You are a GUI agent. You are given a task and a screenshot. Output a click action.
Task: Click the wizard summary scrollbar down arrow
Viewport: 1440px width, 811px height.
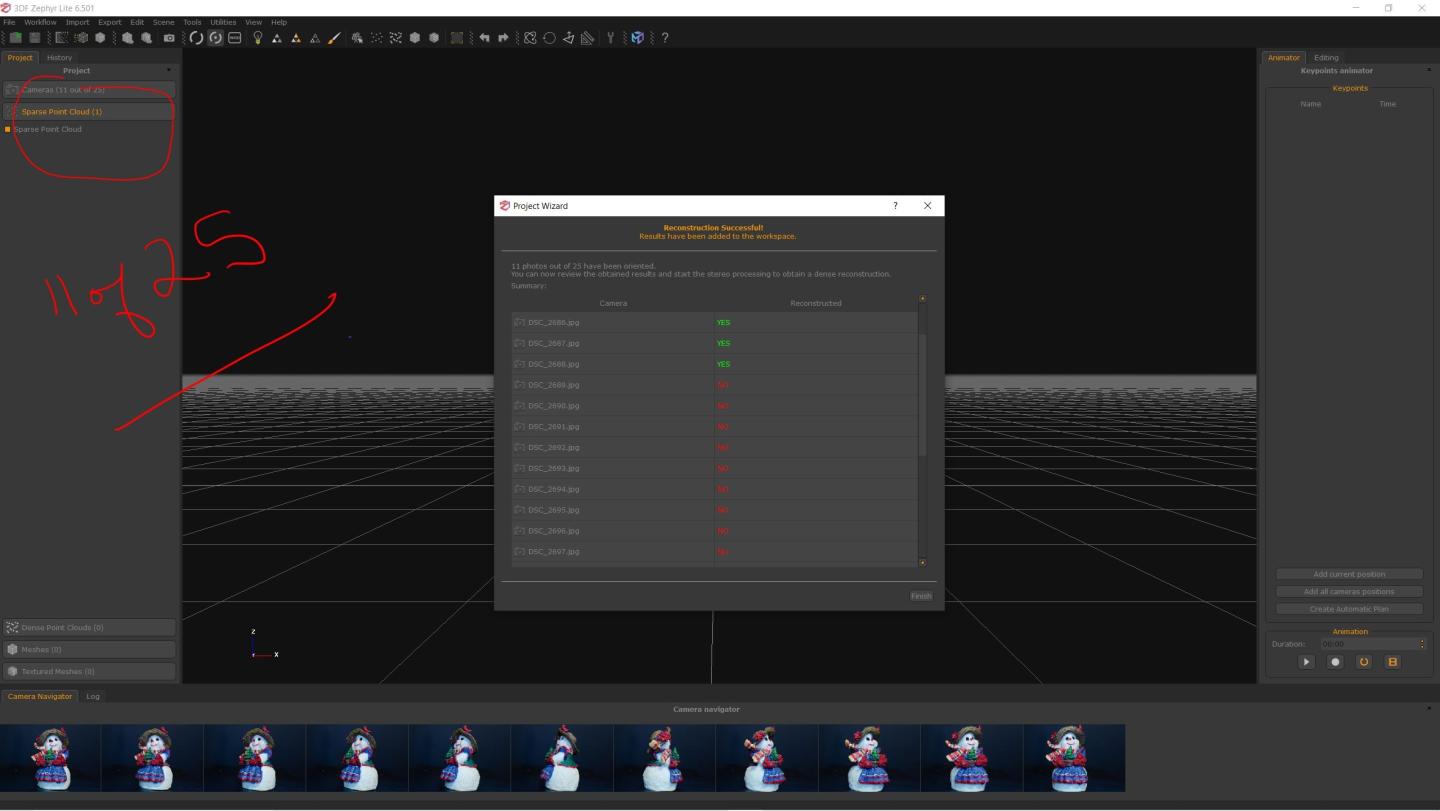[922, 562]
